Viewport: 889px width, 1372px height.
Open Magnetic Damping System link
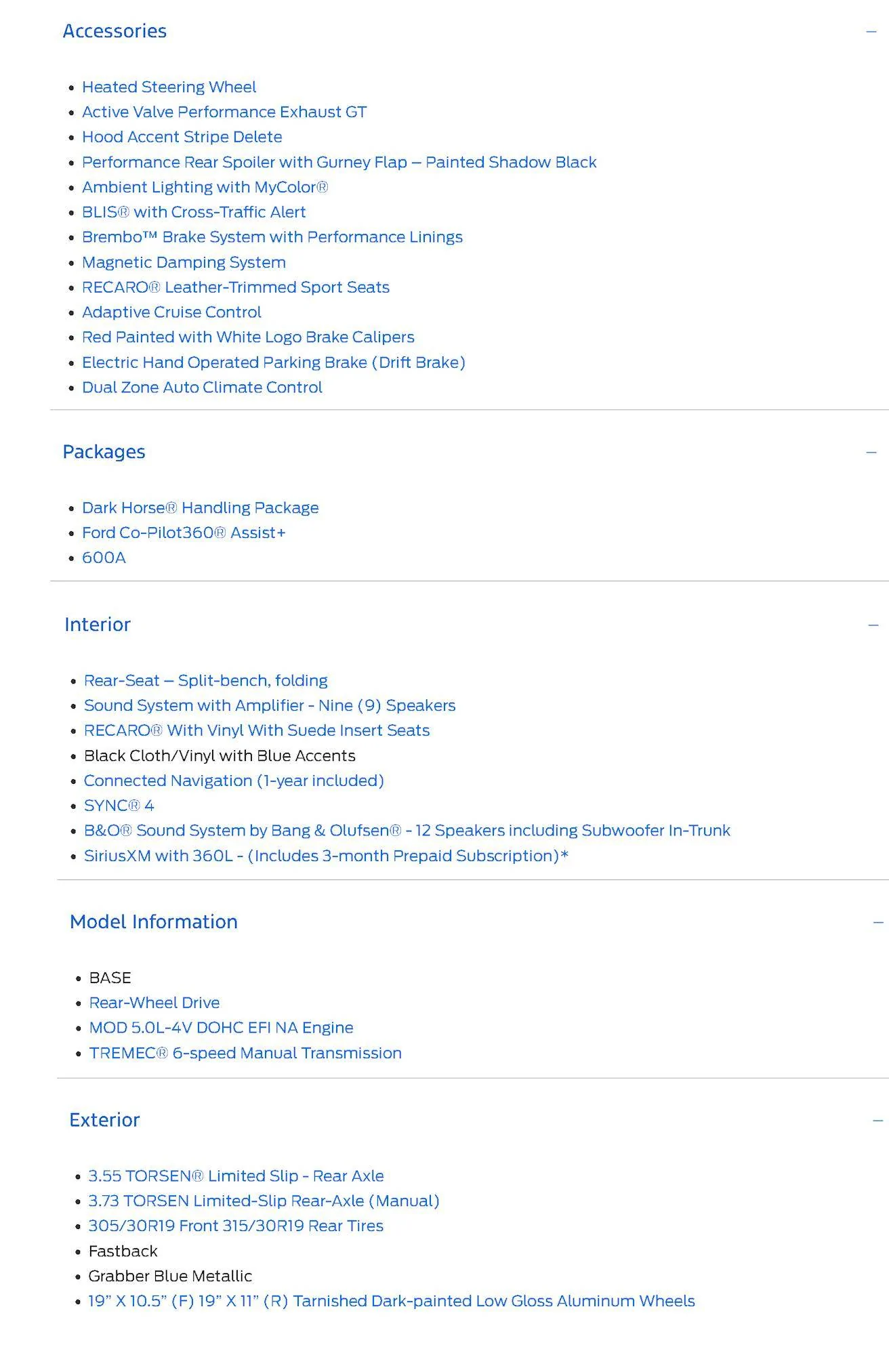pos(184,262)
